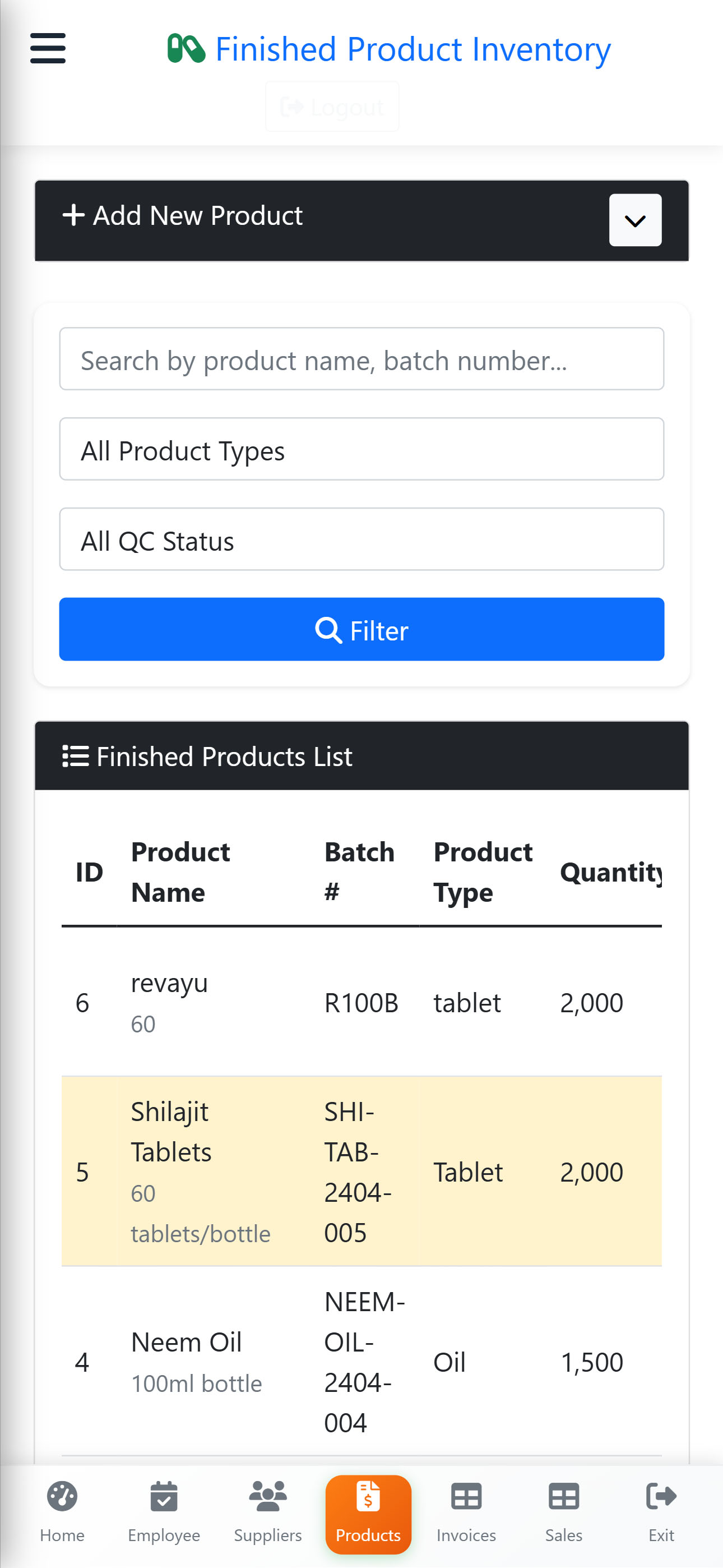Click the Finished Product Inventory title link
Image resolution: width=723 pixels, height=1568 pixels.
coord(413,49)
